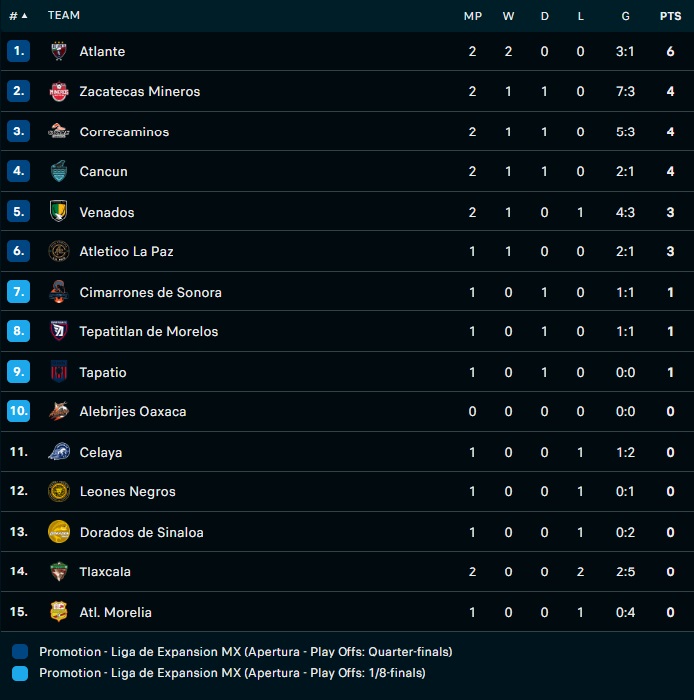Click the Cancun team crest
This screenshot has height=700, width=694.
point(59,171)
